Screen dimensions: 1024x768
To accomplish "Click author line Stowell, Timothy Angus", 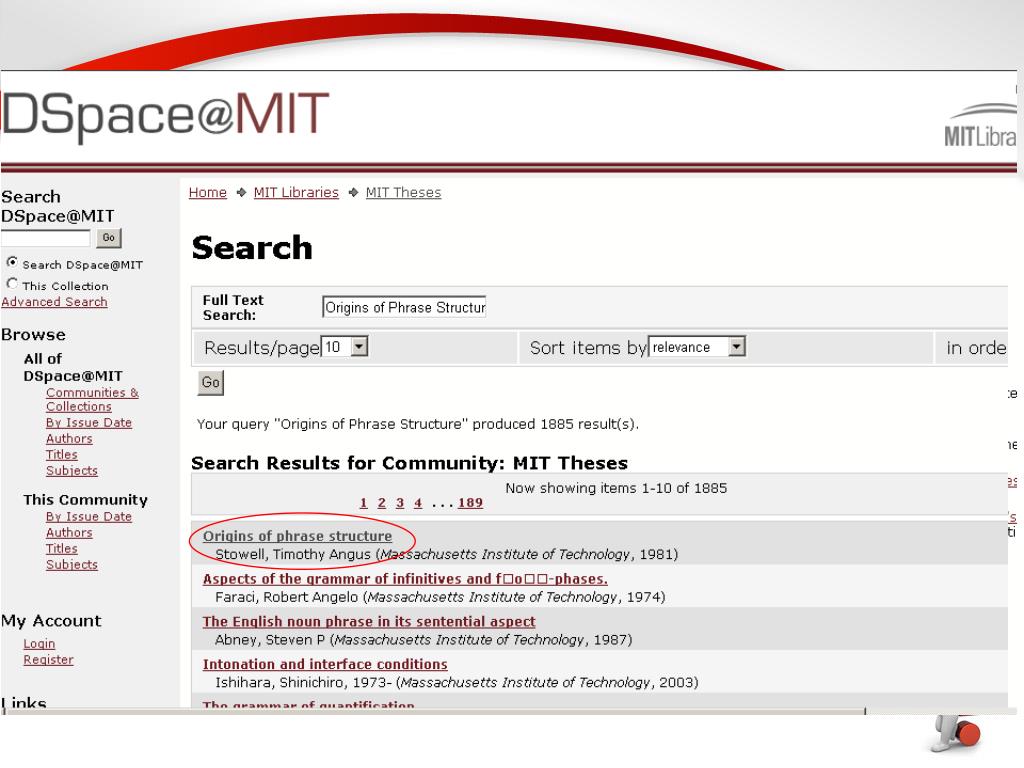I will tap(447, 554).
